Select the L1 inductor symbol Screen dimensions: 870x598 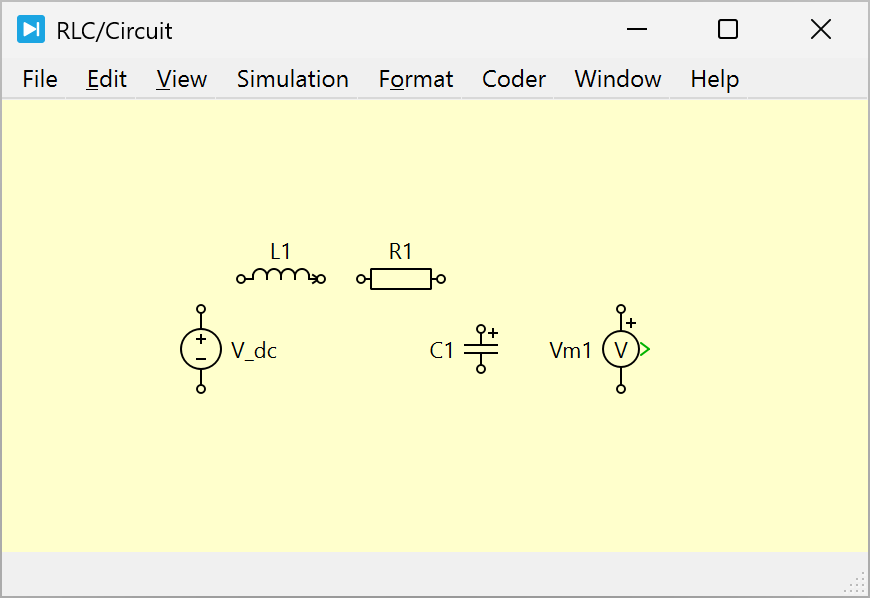pos(281,277)
